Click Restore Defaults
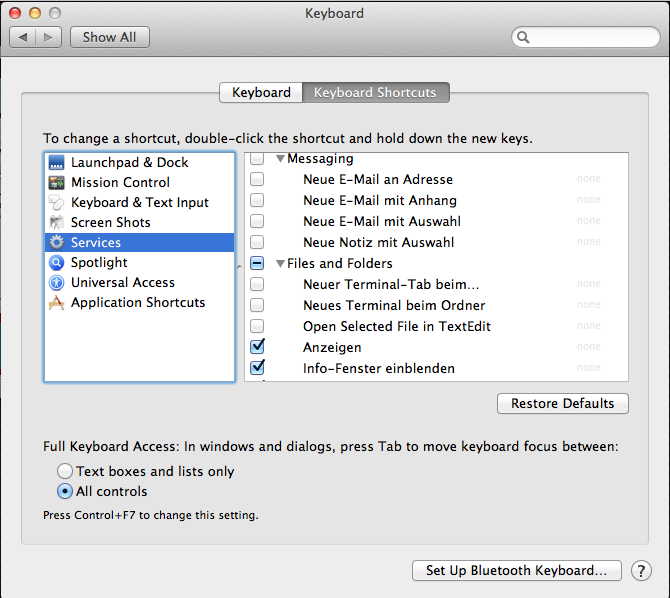 562,403
